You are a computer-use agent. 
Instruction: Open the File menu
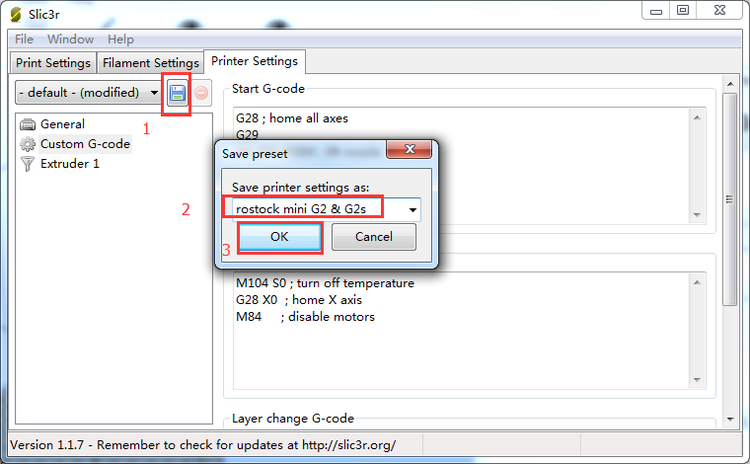coord(24,39)
